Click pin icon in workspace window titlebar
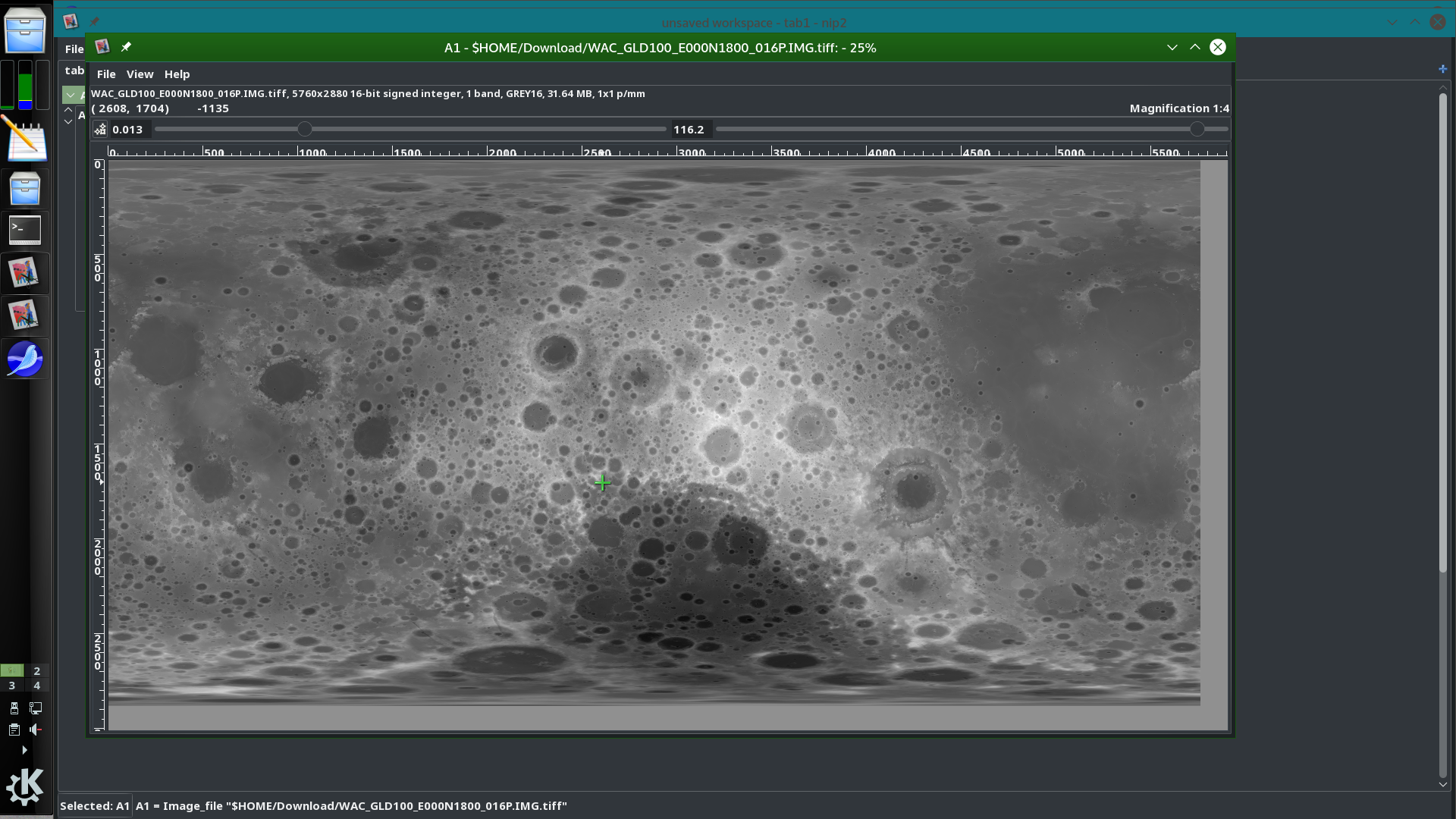This screenshot has height=819, width=1456. click(x=94, y=21)
